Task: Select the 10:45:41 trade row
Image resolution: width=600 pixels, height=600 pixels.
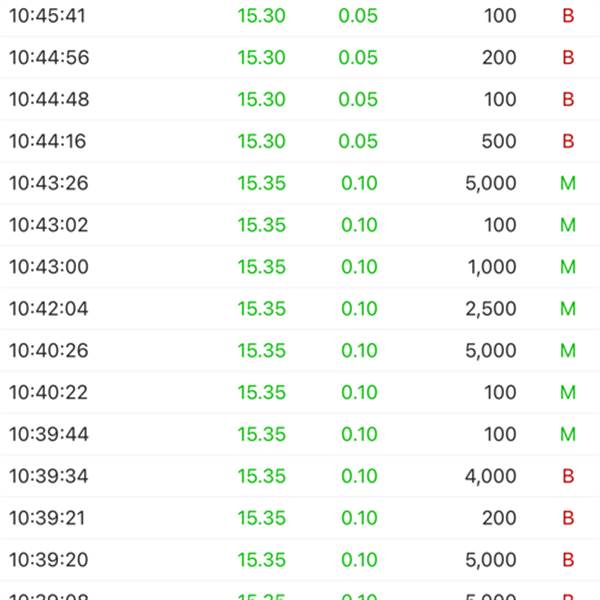Action: [x=300, y=16]
